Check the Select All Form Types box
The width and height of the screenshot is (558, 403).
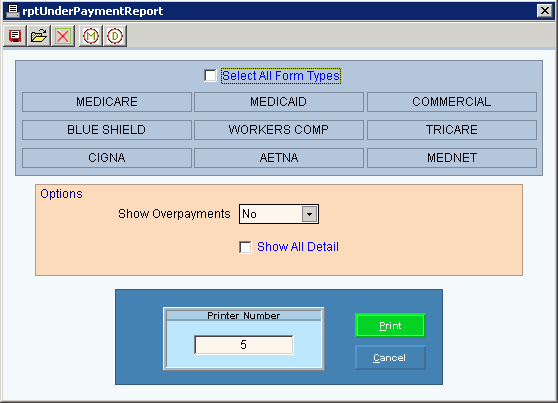point(210,75)
